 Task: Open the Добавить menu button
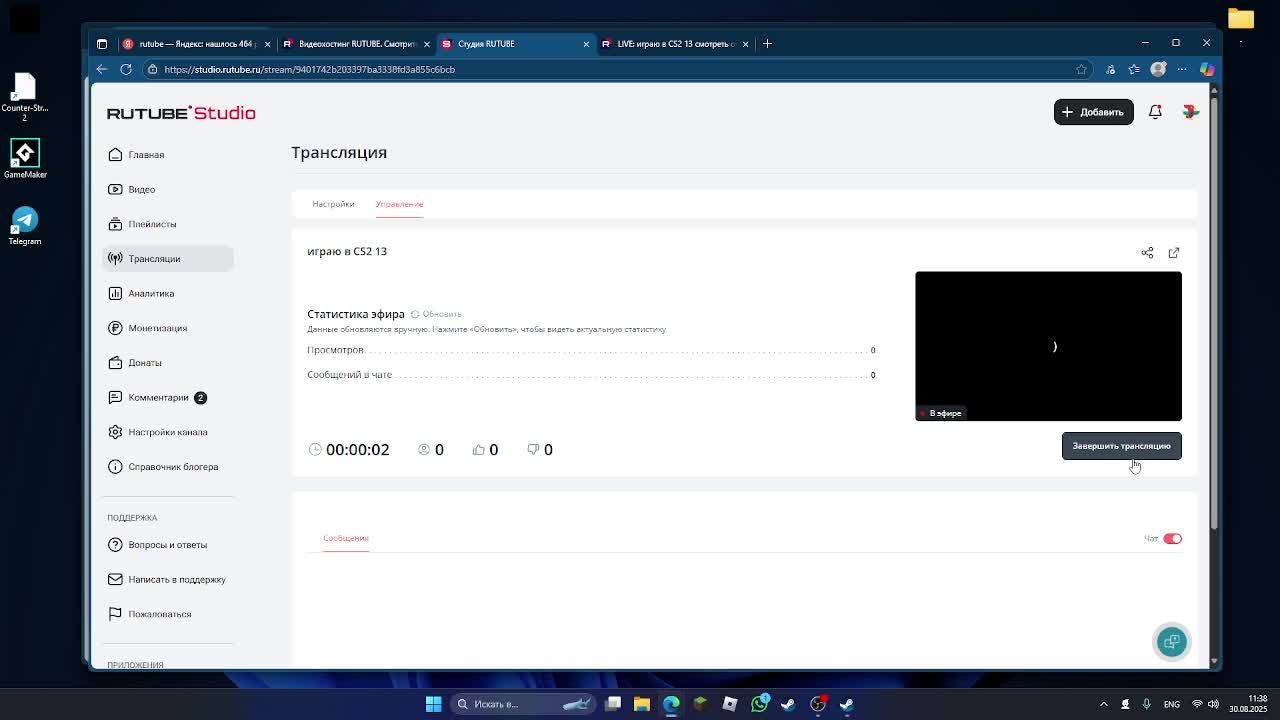point(1093,112)
